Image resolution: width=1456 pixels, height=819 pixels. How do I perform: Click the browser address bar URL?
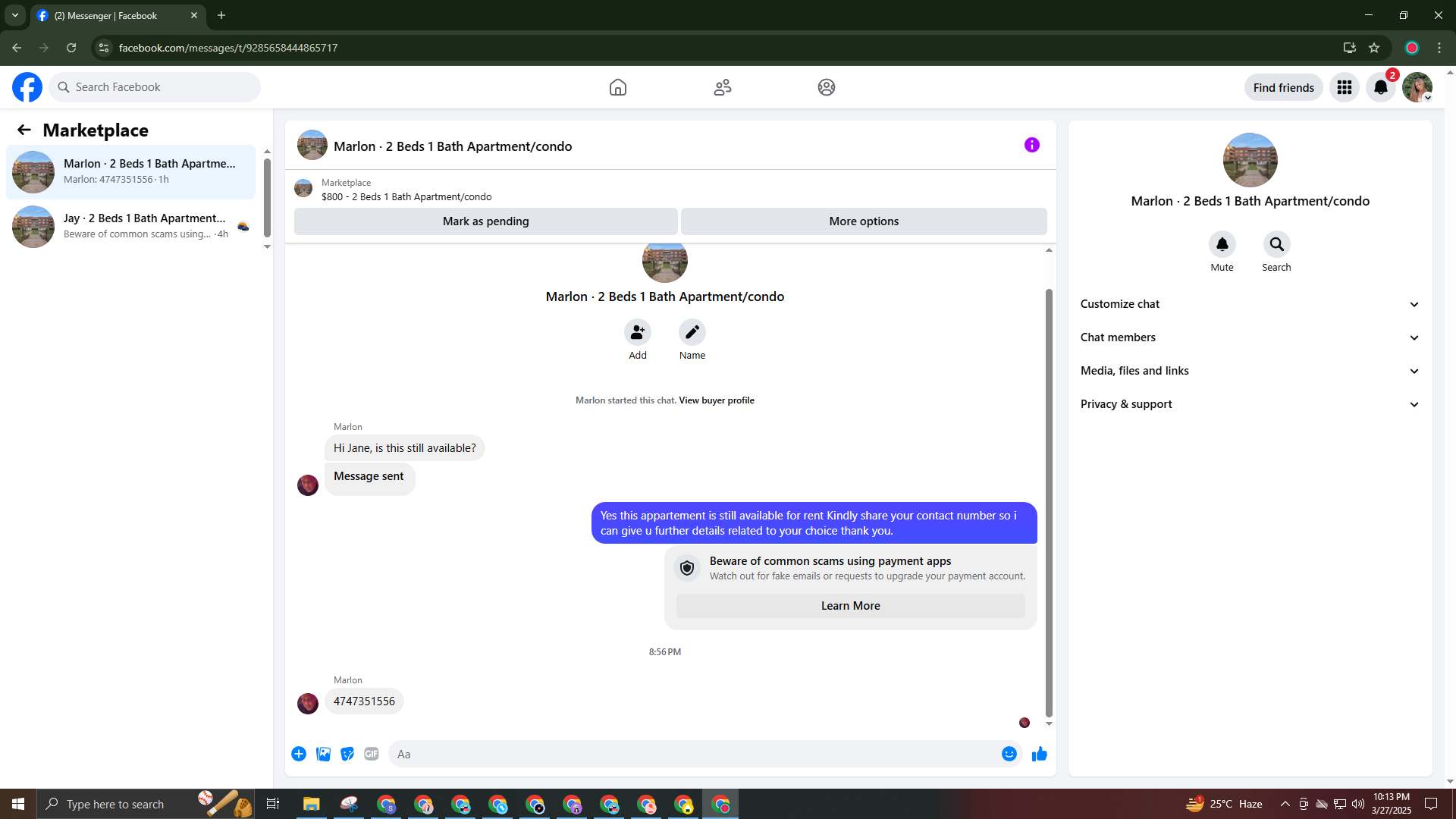click(228, 48)
